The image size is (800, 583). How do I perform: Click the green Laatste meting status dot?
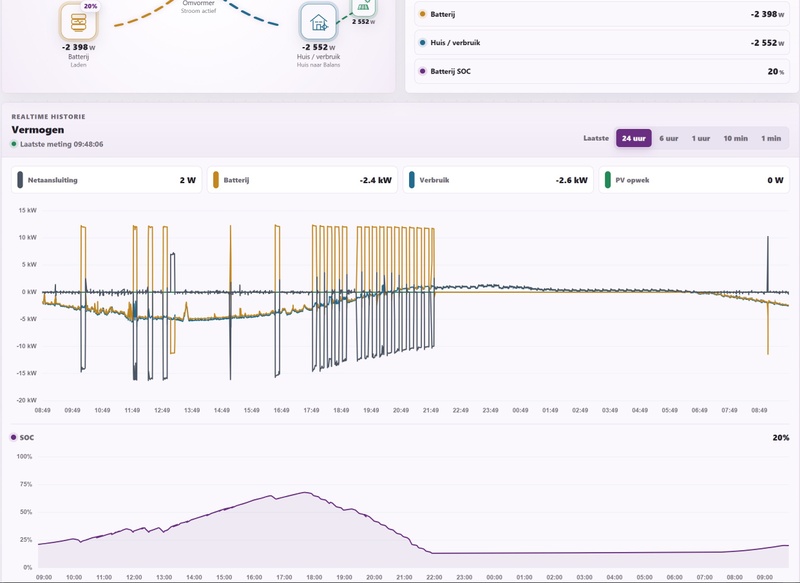pyautogui.click(x=14, y=144)
